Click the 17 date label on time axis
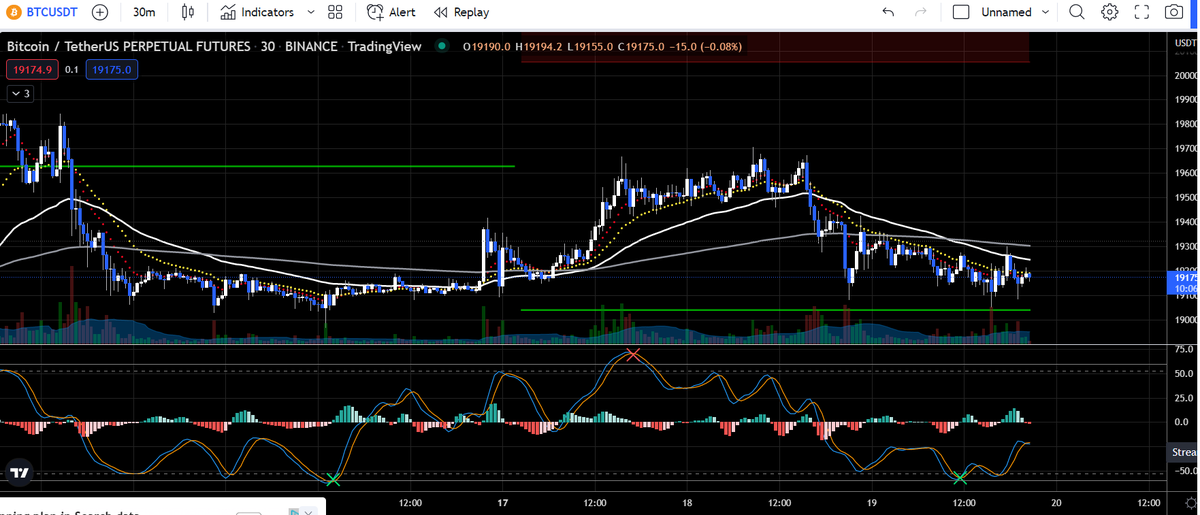Screen dimensions: 1200x515 502,502
